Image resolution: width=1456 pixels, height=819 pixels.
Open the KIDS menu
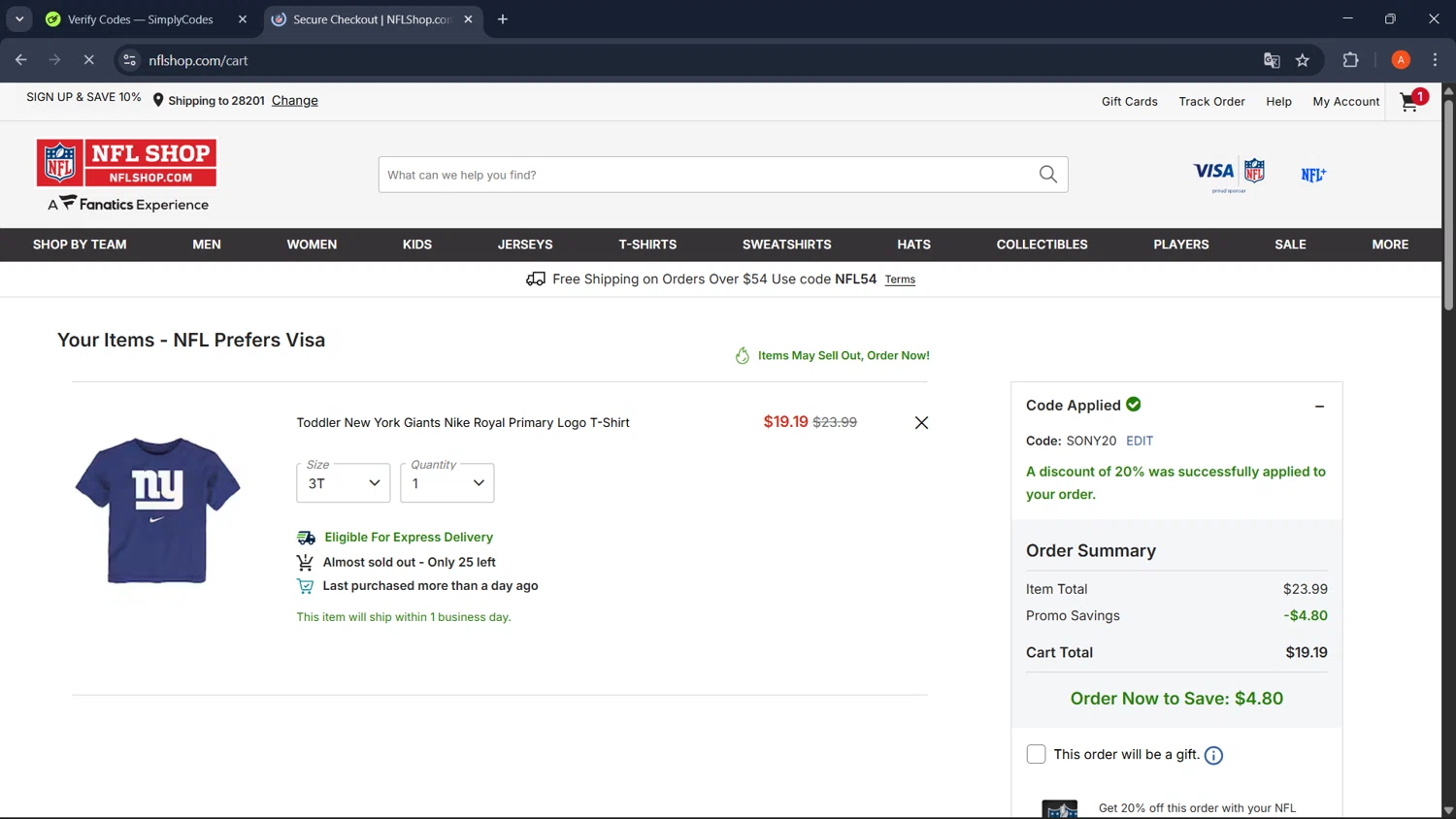click(417, 245)
